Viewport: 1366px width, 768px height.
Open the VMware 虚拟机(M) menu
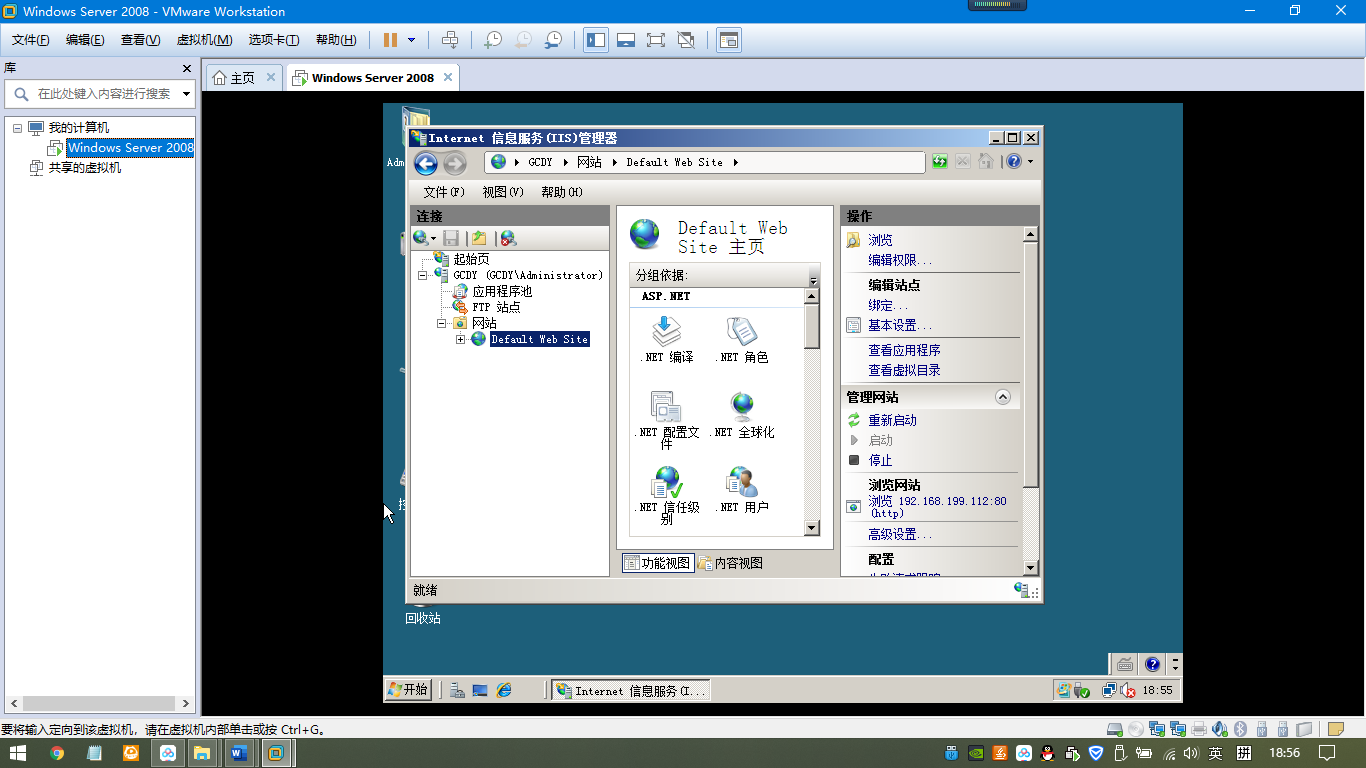coord(204,40)
